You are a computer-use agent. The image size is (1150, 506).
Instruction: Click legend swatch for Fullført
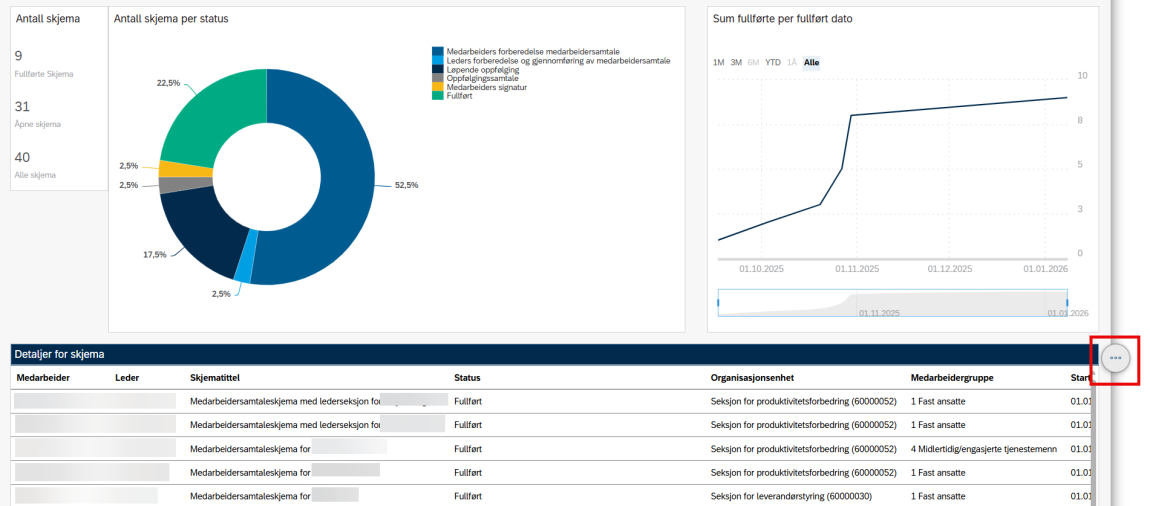tap(438, 96)
